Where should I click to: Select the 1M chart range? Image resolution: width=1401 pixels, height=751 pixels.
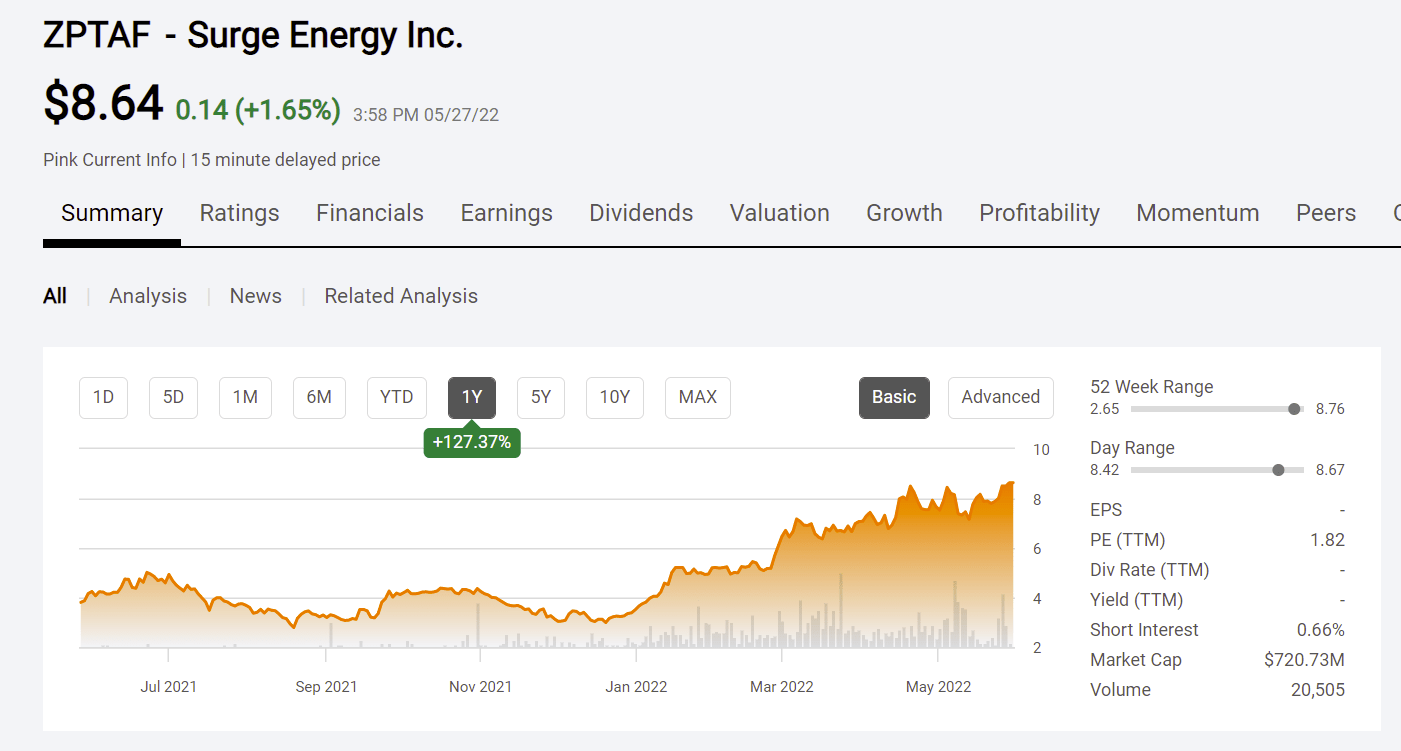click(x=245, y=397)
